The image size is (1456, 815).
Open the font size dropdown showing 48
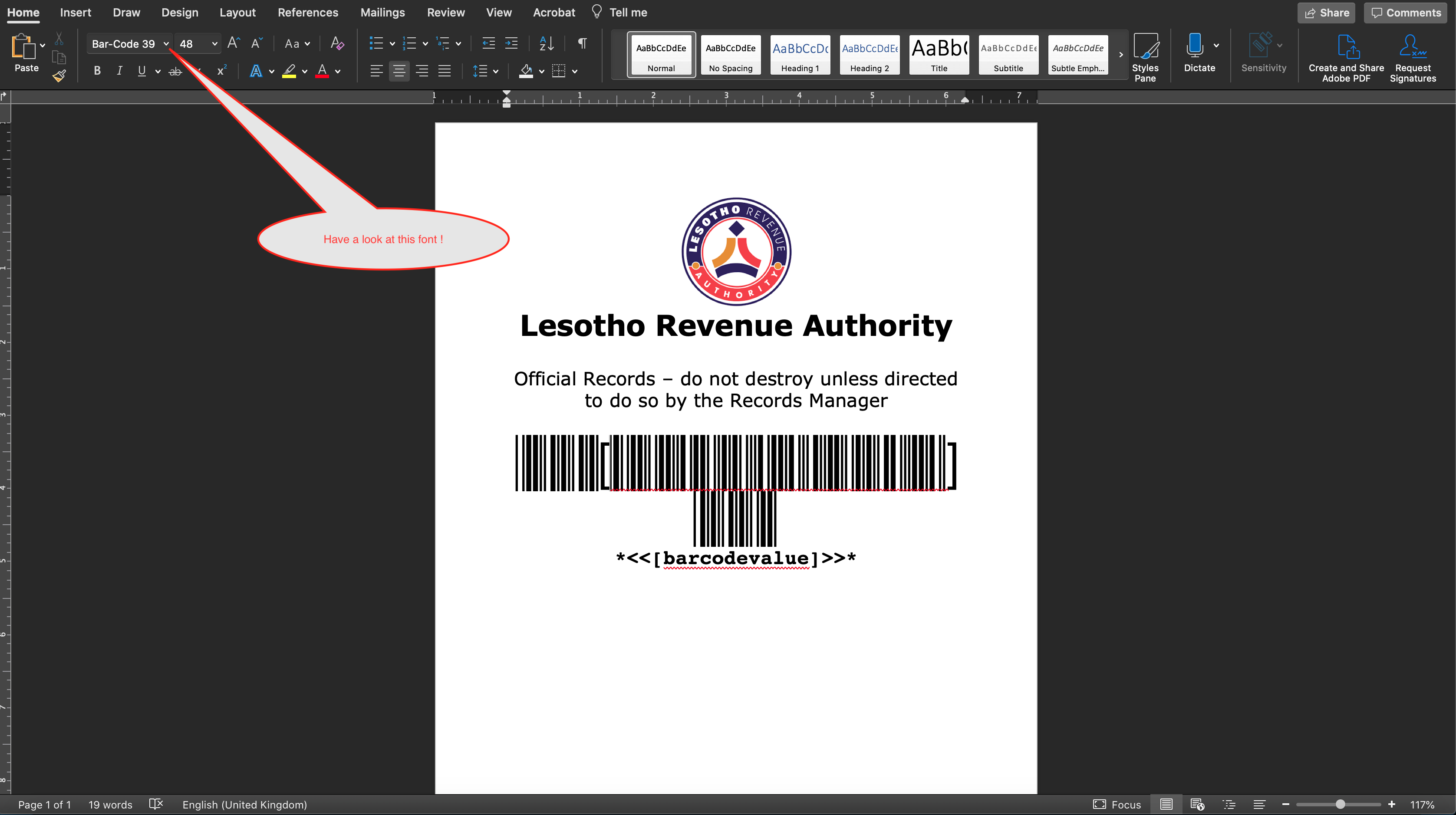[x=214, y=43]
